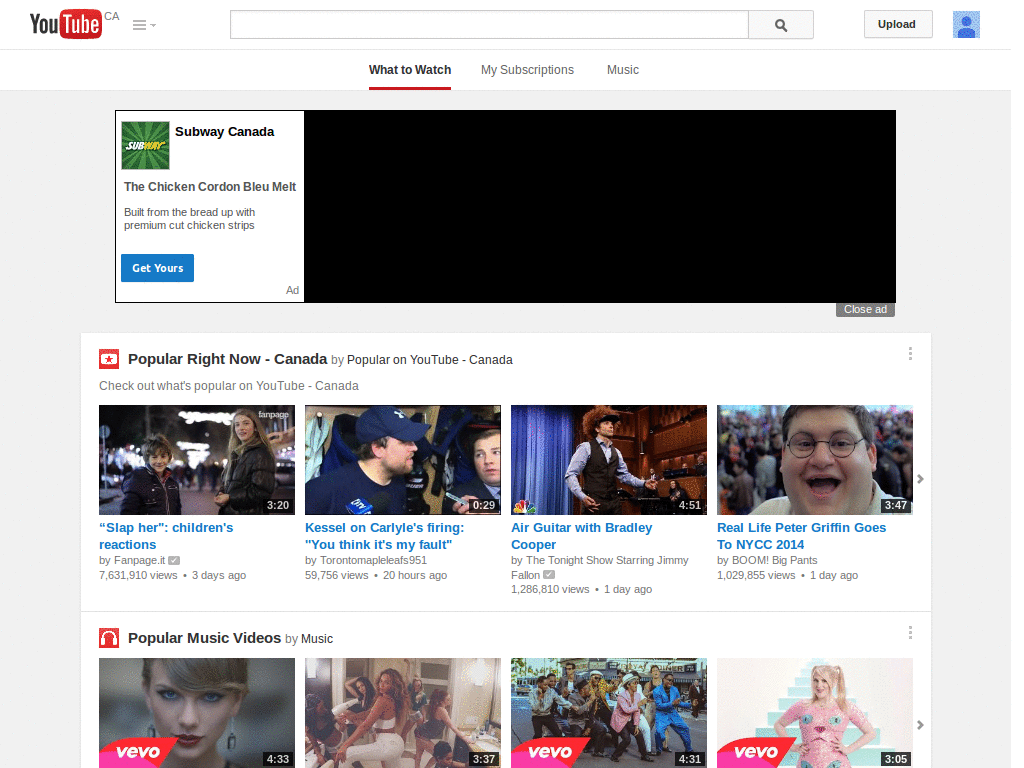
Task: Click the Upload button
Action: (897, 24)
